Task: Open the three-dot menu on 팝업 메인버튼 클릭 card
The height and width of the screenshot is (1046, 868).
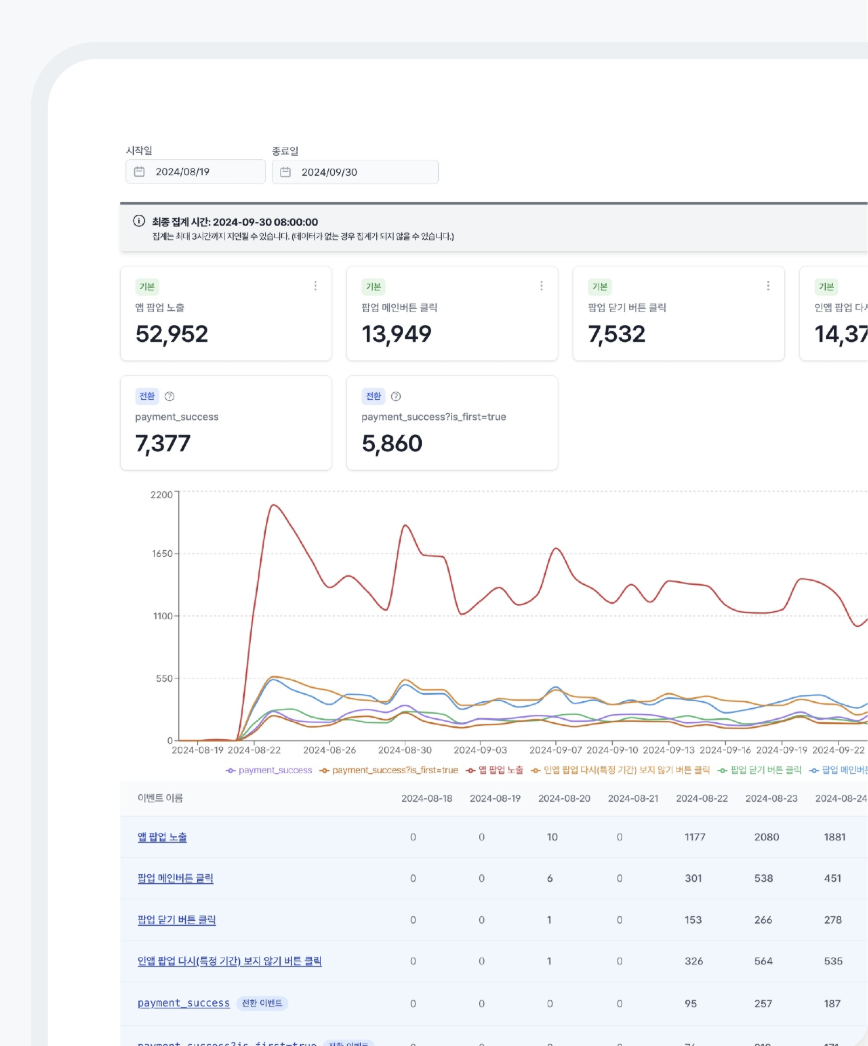Action: [x=541, y=286]
